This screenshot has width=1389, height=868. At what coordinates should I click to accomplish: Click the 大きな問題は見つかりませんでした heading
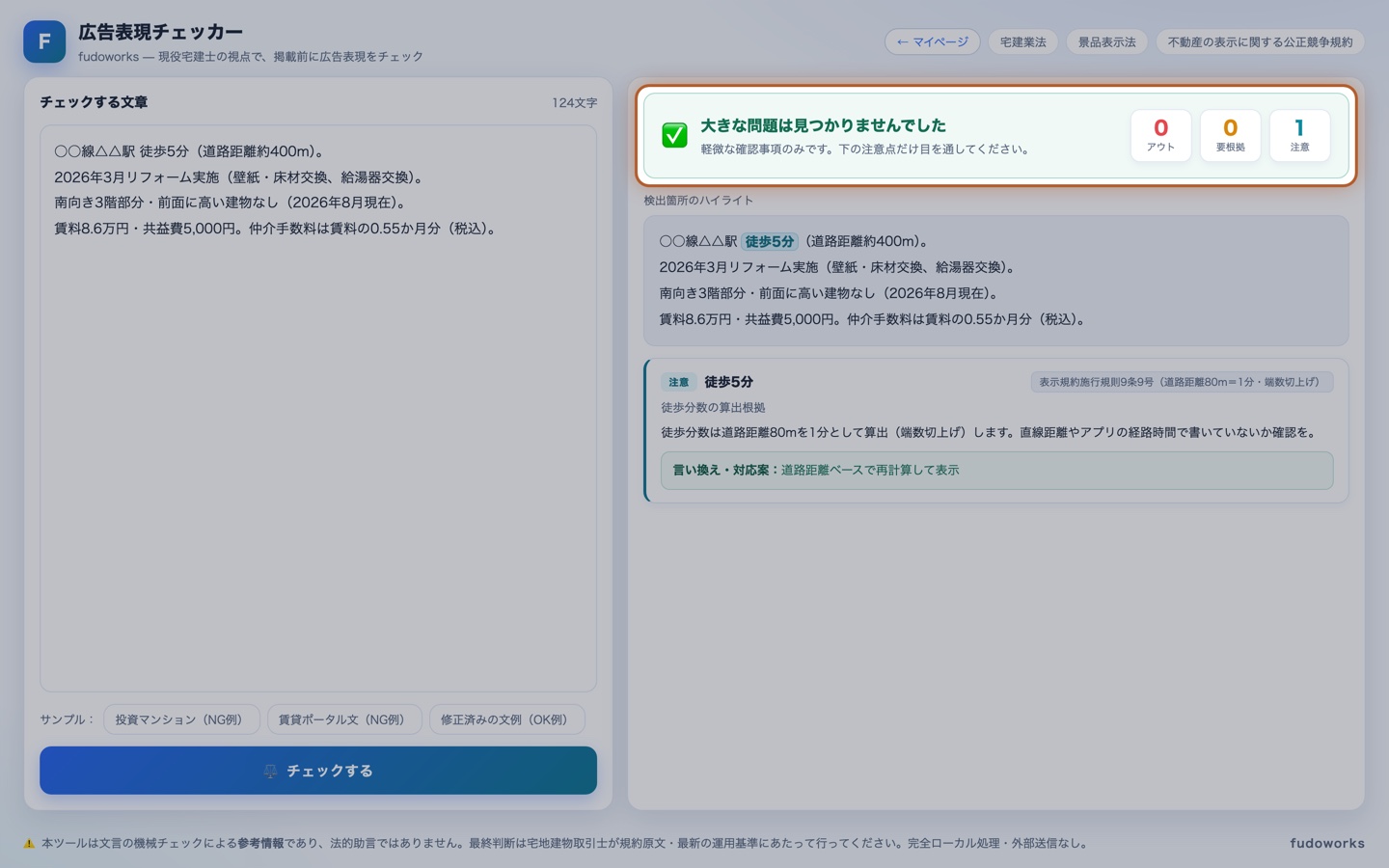(x=823, y=125)
